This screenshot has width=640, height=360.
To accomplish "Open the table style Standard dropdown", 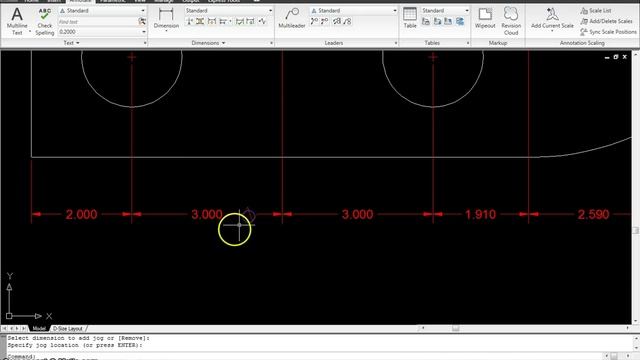I will [x=445, y=11].
